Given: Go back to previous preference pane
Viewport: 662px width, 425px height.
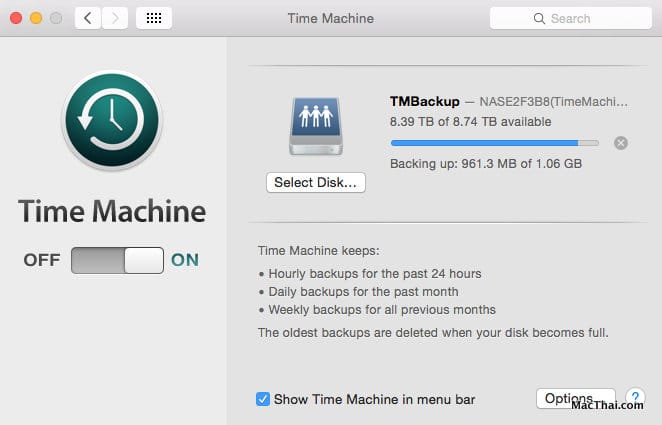Looking at the screenshot, I should coord(88,18).
